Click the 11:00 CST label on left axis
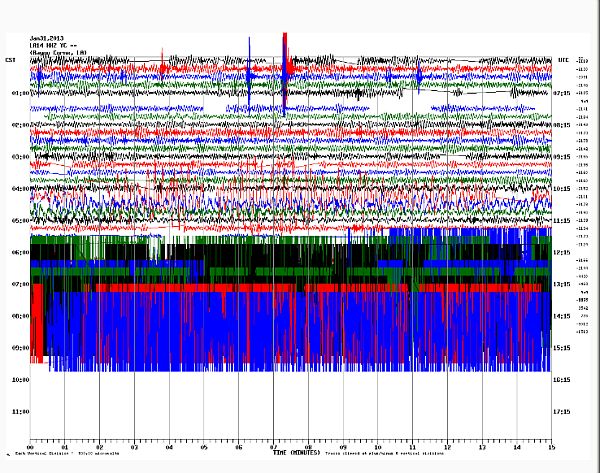The height and width of the screenshot is (473, 600). (17, 411)
